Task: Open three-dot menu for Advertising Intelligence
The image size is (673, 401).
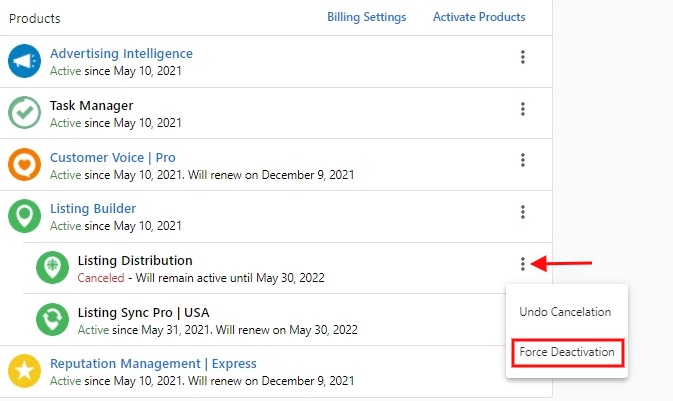Action: tap(522, 57)
